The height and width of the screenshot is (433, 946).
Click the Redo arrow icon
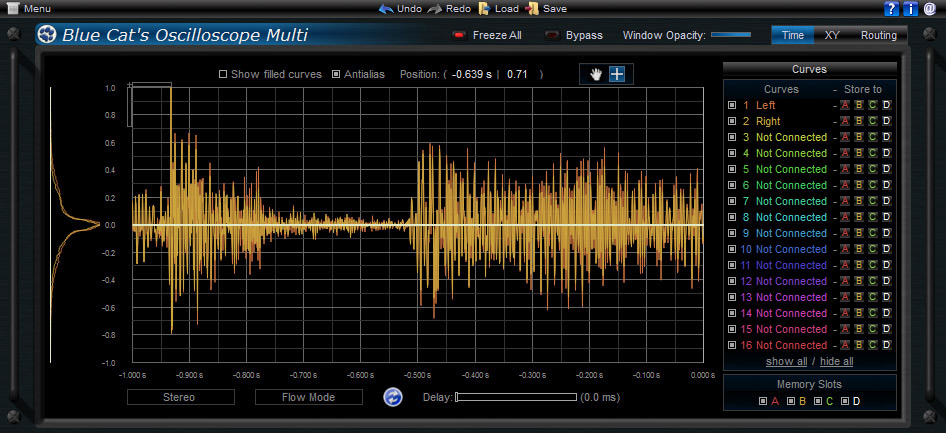point(435,9)
